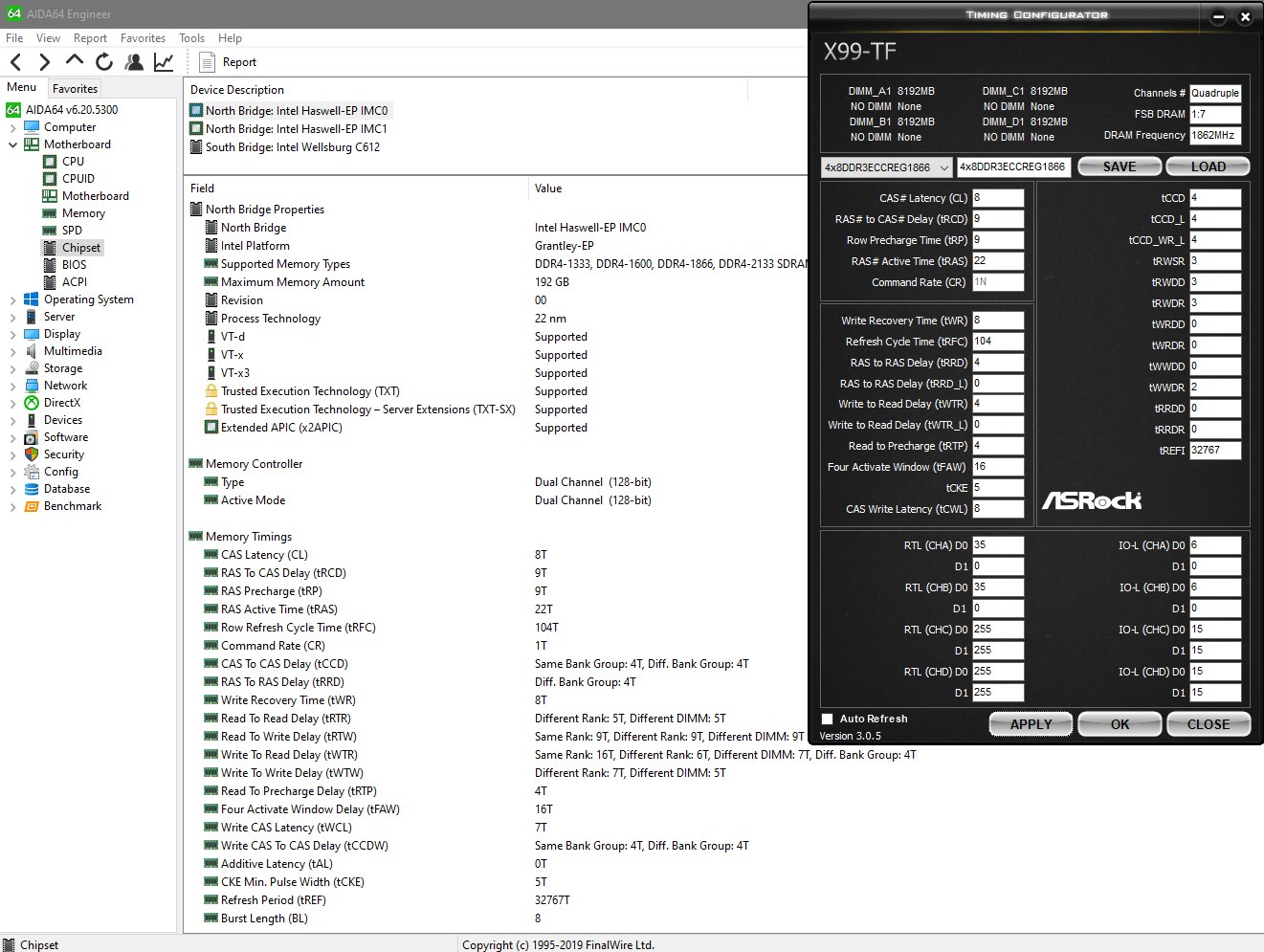Expand the Config tree node
This screenshot has width=1264, height=952.
pyautogui.click(x=12, y=472)
